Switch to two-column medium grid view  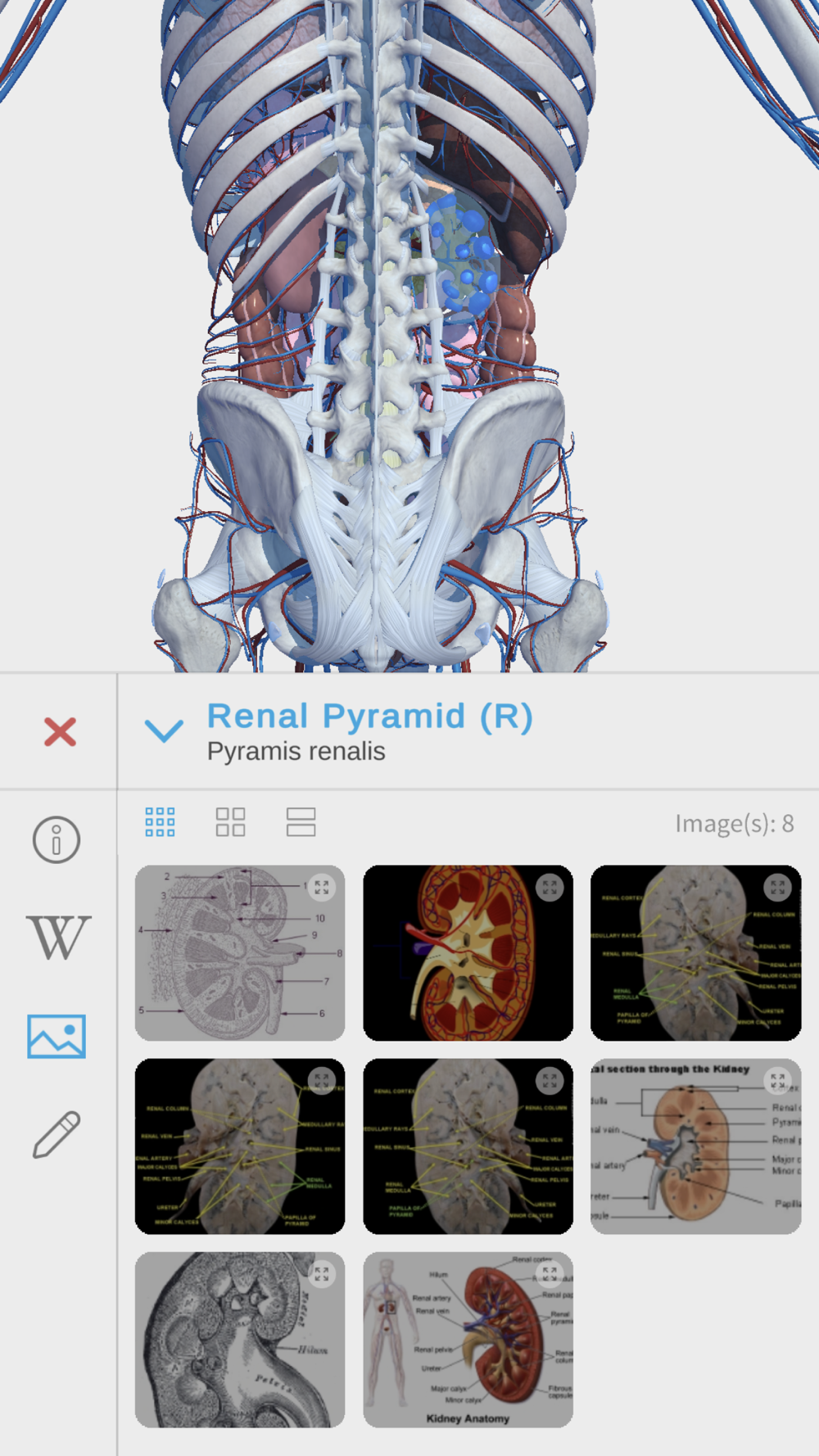(x=230, y=822)
